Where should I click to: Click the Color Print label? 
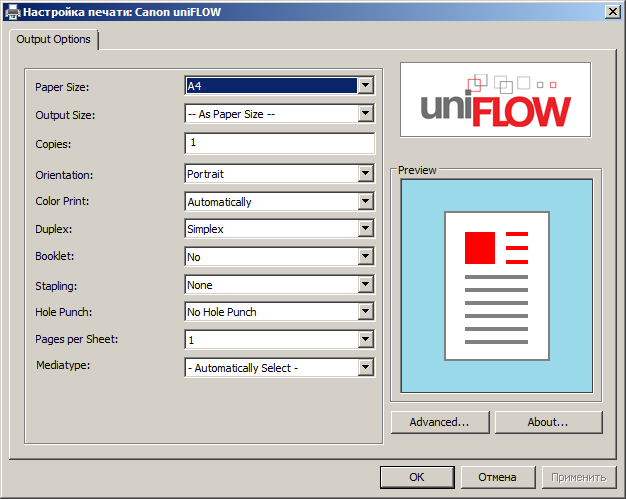[x=62, y=201]
